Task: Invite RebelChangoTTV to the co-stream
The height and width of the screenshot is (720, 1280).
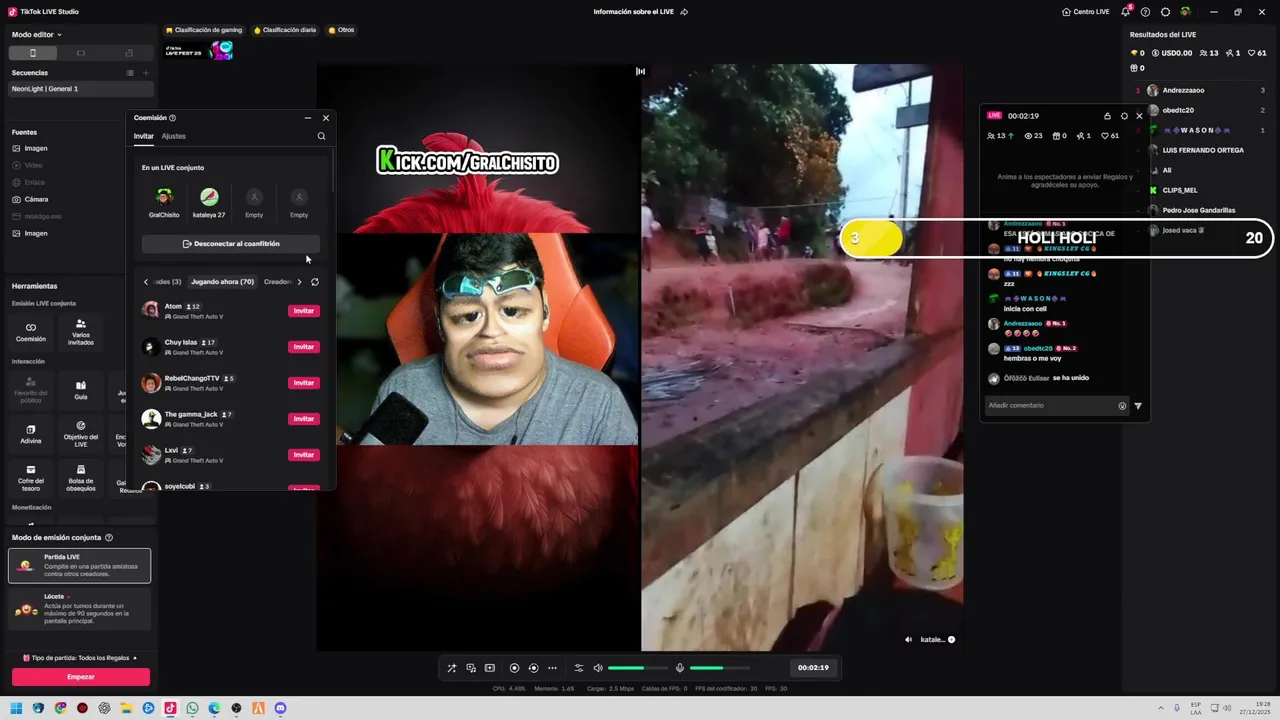Action: 304,383
